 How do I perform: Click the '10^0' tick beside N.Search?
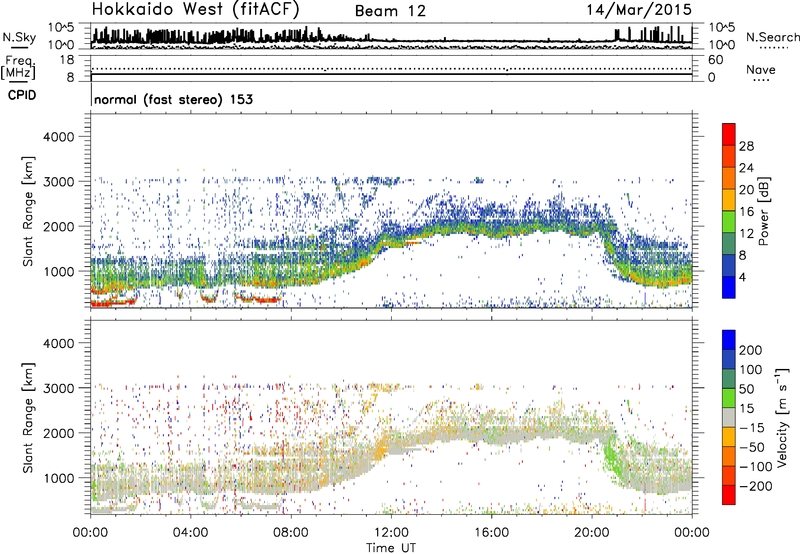[x=722, y=45]
